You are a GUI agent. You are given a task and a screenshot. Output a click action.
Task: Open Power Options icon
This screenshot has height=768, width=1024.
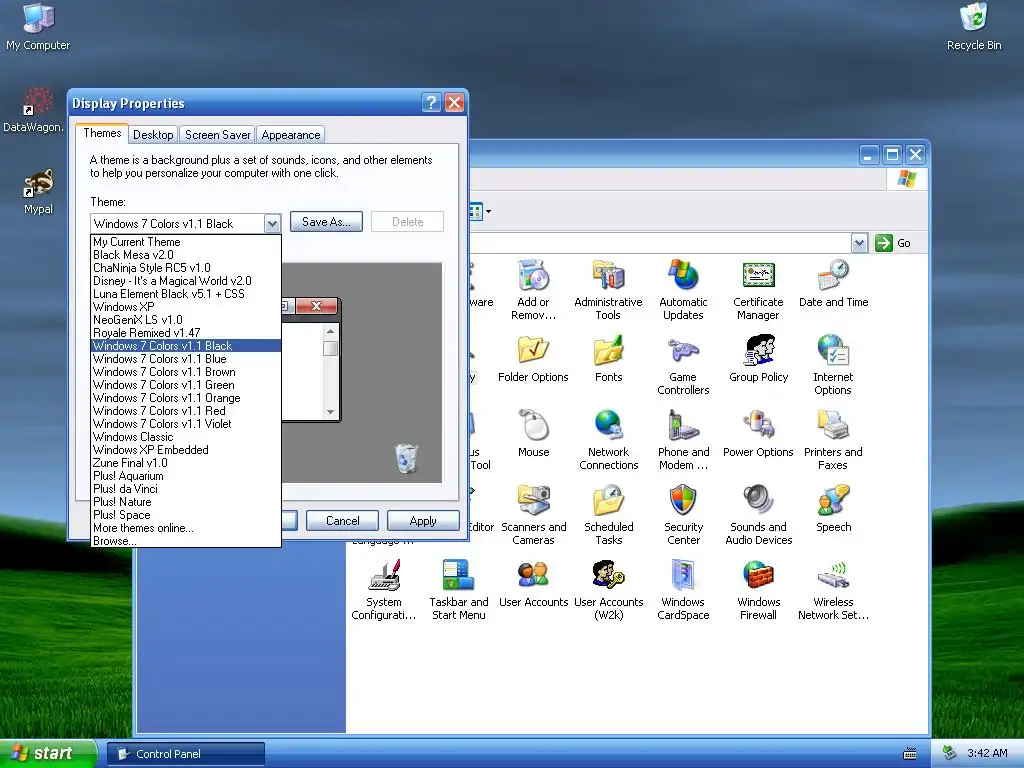(758, 425)
